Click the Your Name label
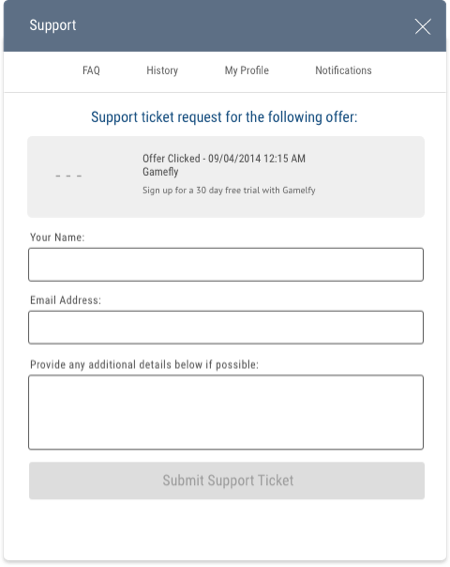 pos(57,237)
